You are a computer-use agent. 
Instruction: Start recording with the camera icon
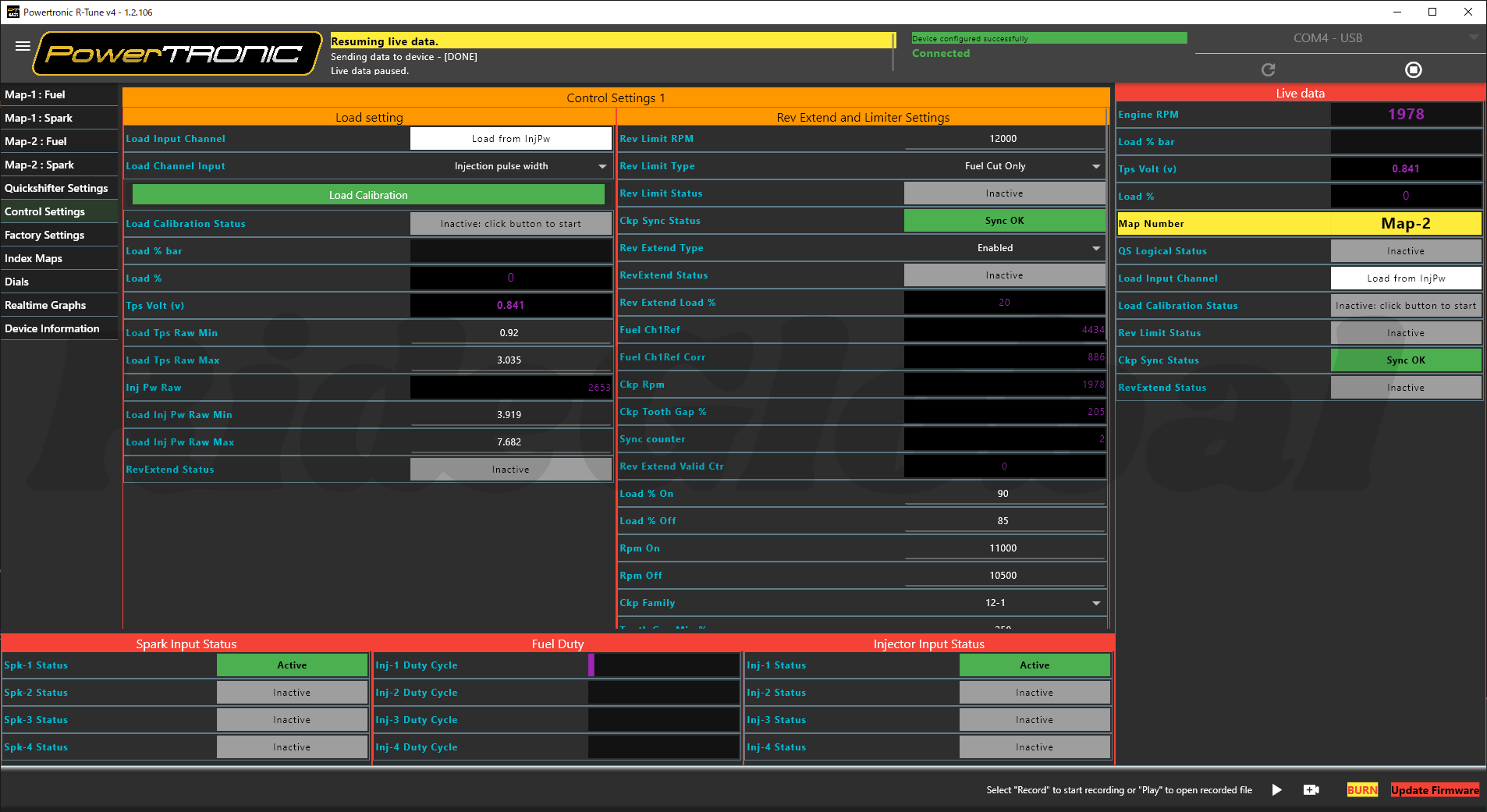[x=1311, y=790]
